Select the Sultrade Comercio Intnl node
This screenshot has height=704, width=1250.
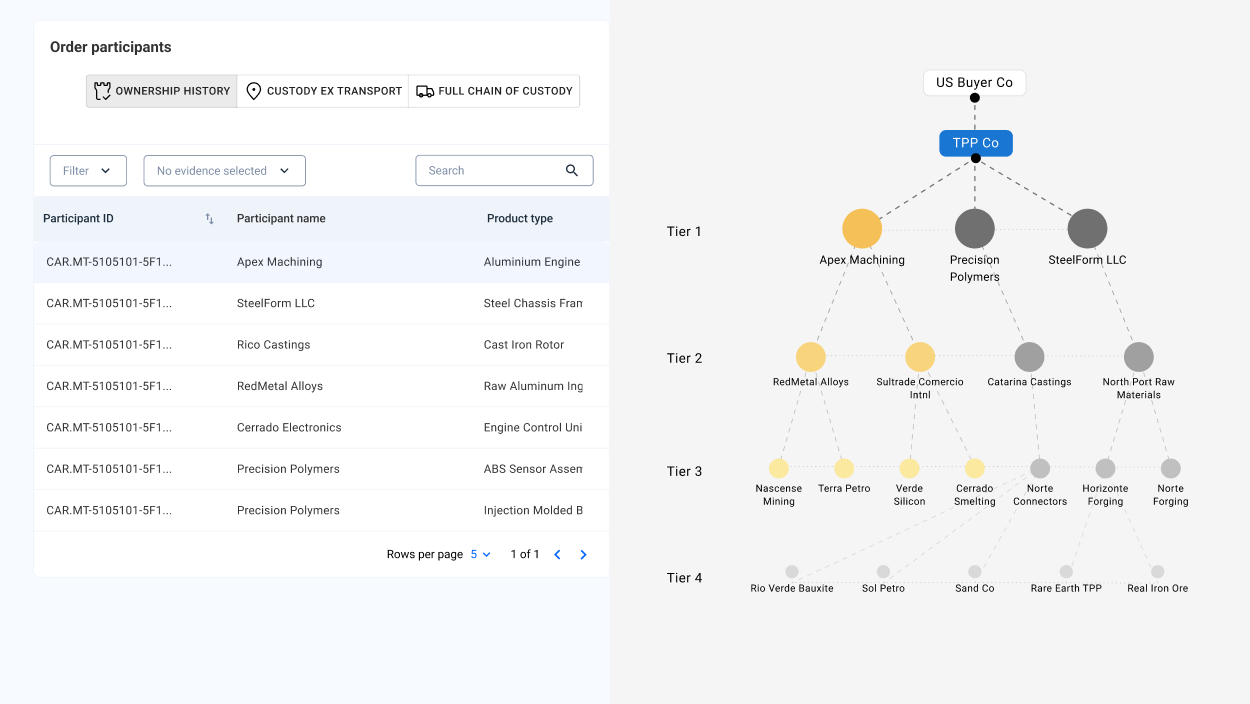[x=920, y=357]
